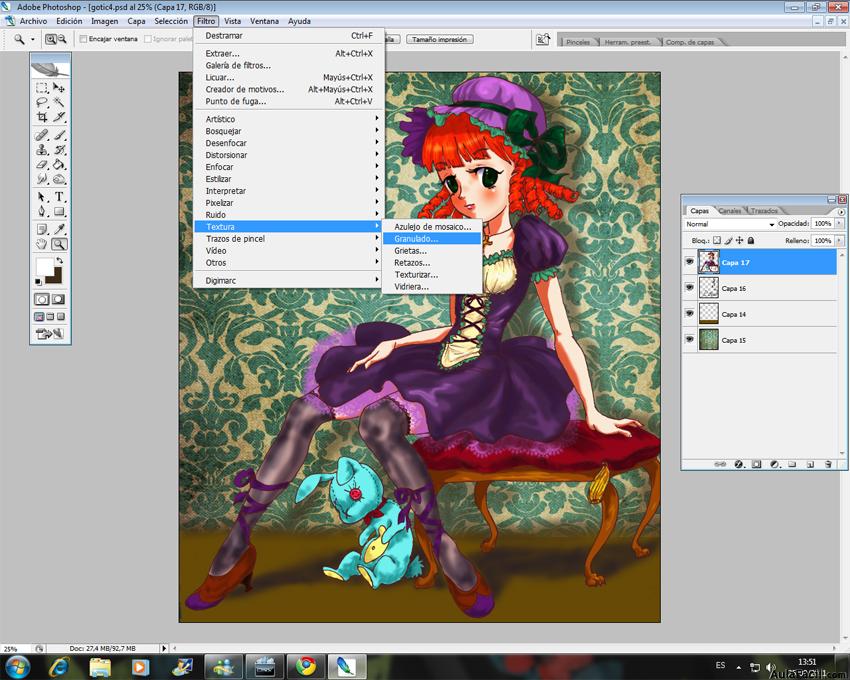The width and height of the screenshot is (850, 680).
Task: Switch to the Trazados tab
Action: coord(764,210)
